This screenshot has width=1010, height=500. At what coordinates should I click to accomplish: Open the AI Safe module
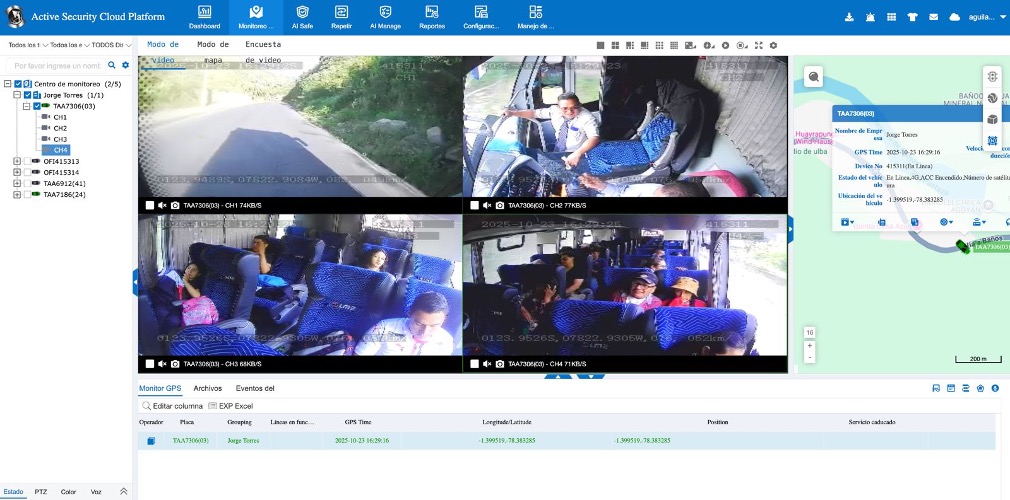[302, 17]
